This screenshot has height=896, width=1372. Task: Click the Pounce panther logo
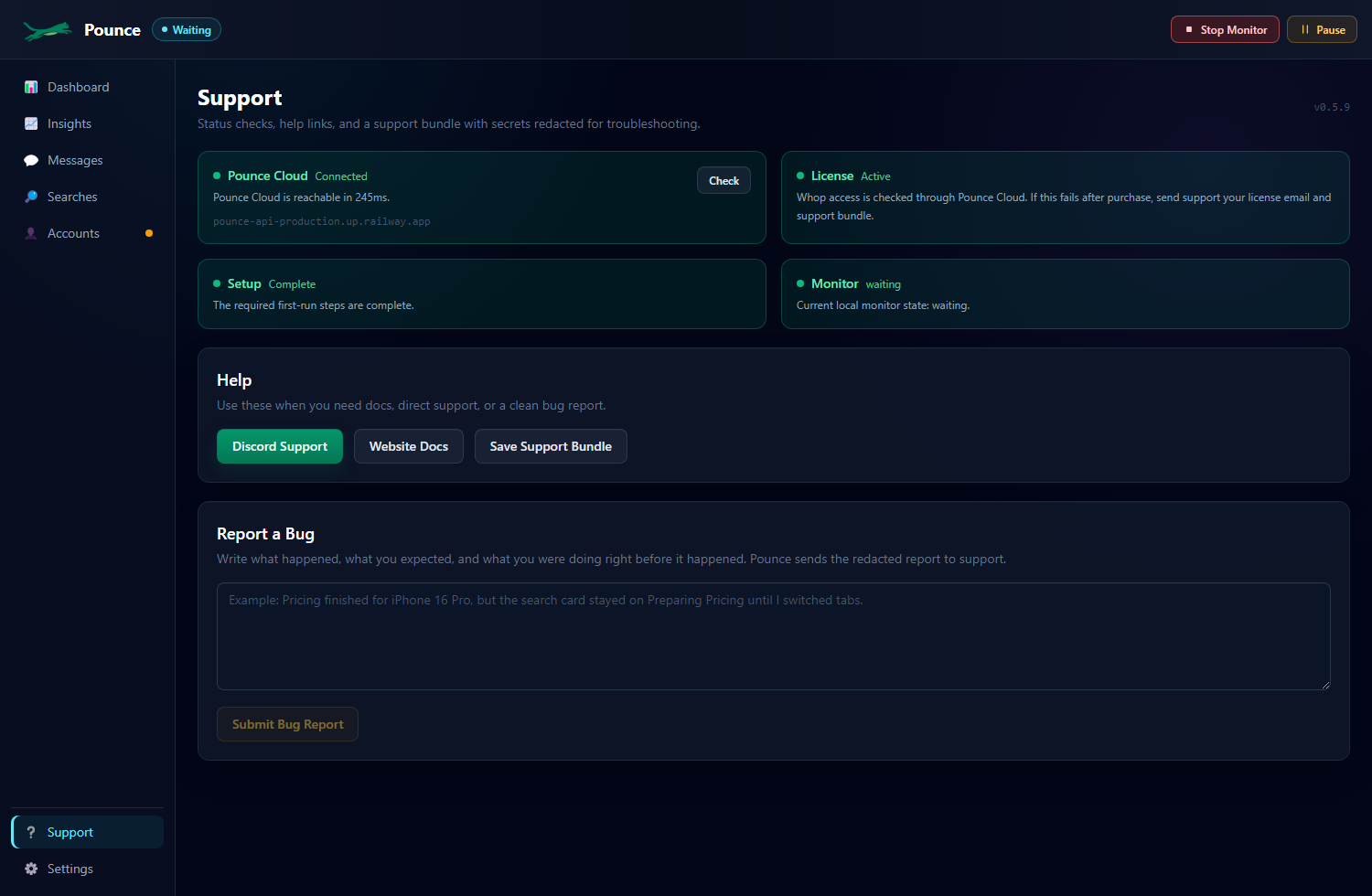coord(48,31)
